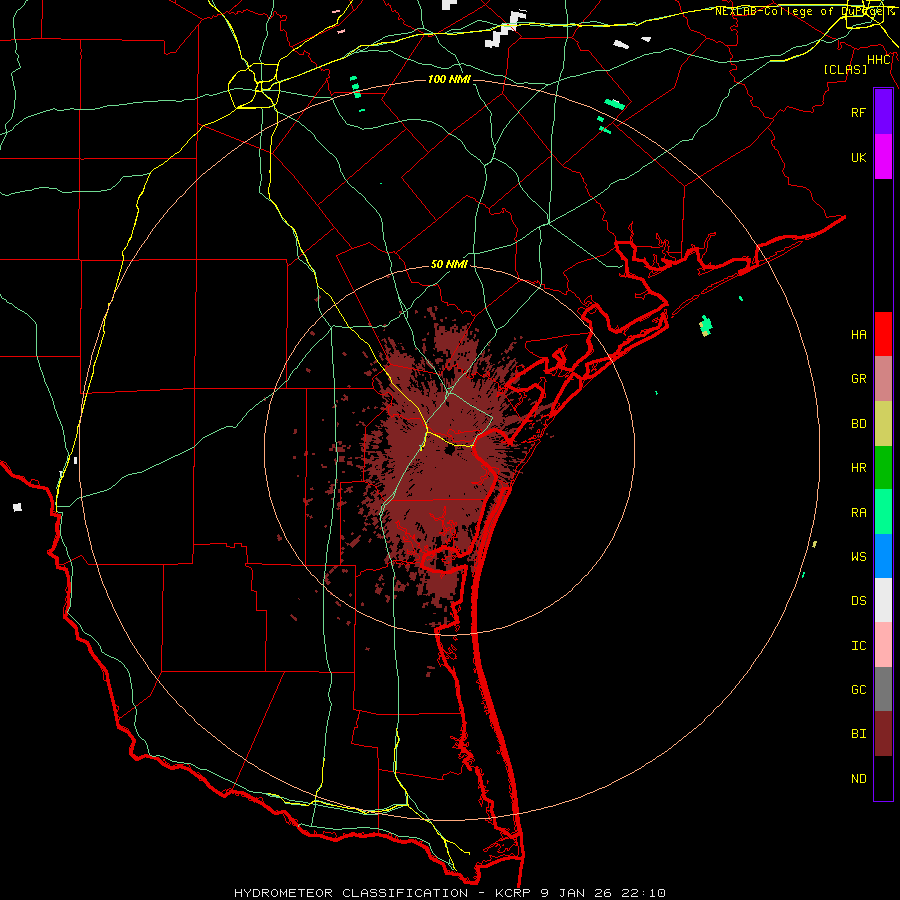Click the 100 NMI range ring label
Screen dimensions: 900x900
449,79
